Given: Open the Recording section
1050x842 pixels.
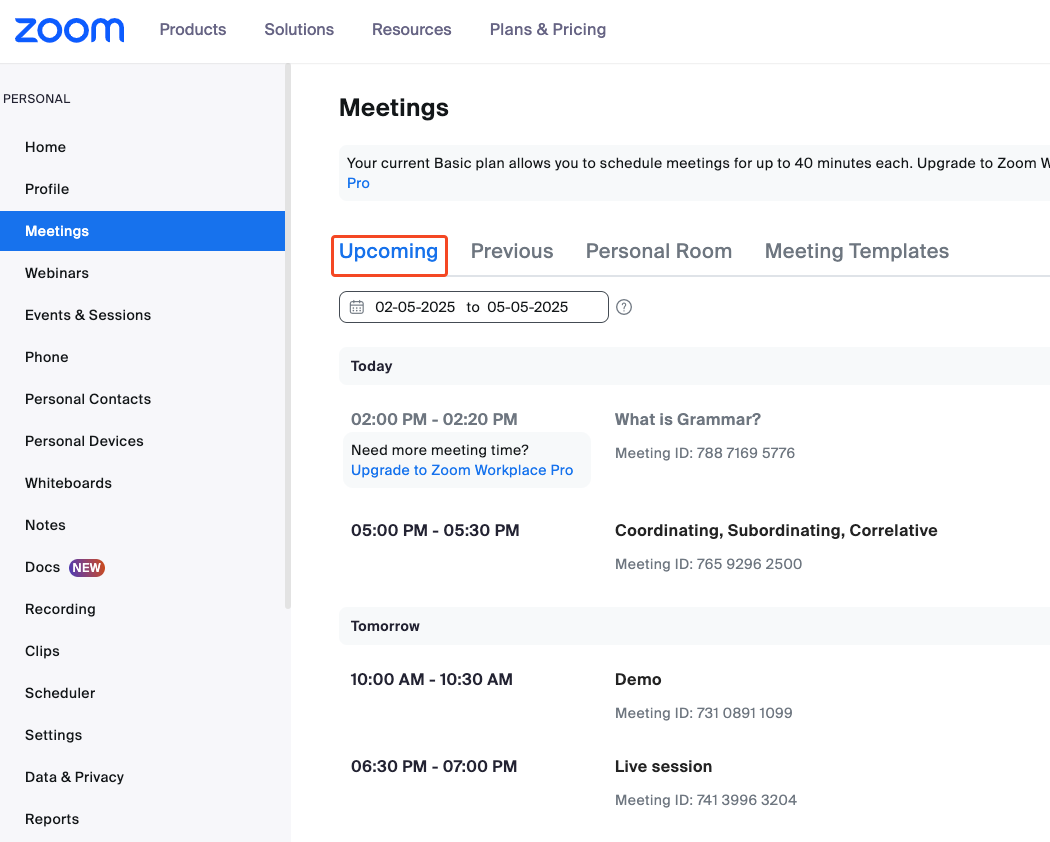Looking at the screenshot, I should point(60,609).
